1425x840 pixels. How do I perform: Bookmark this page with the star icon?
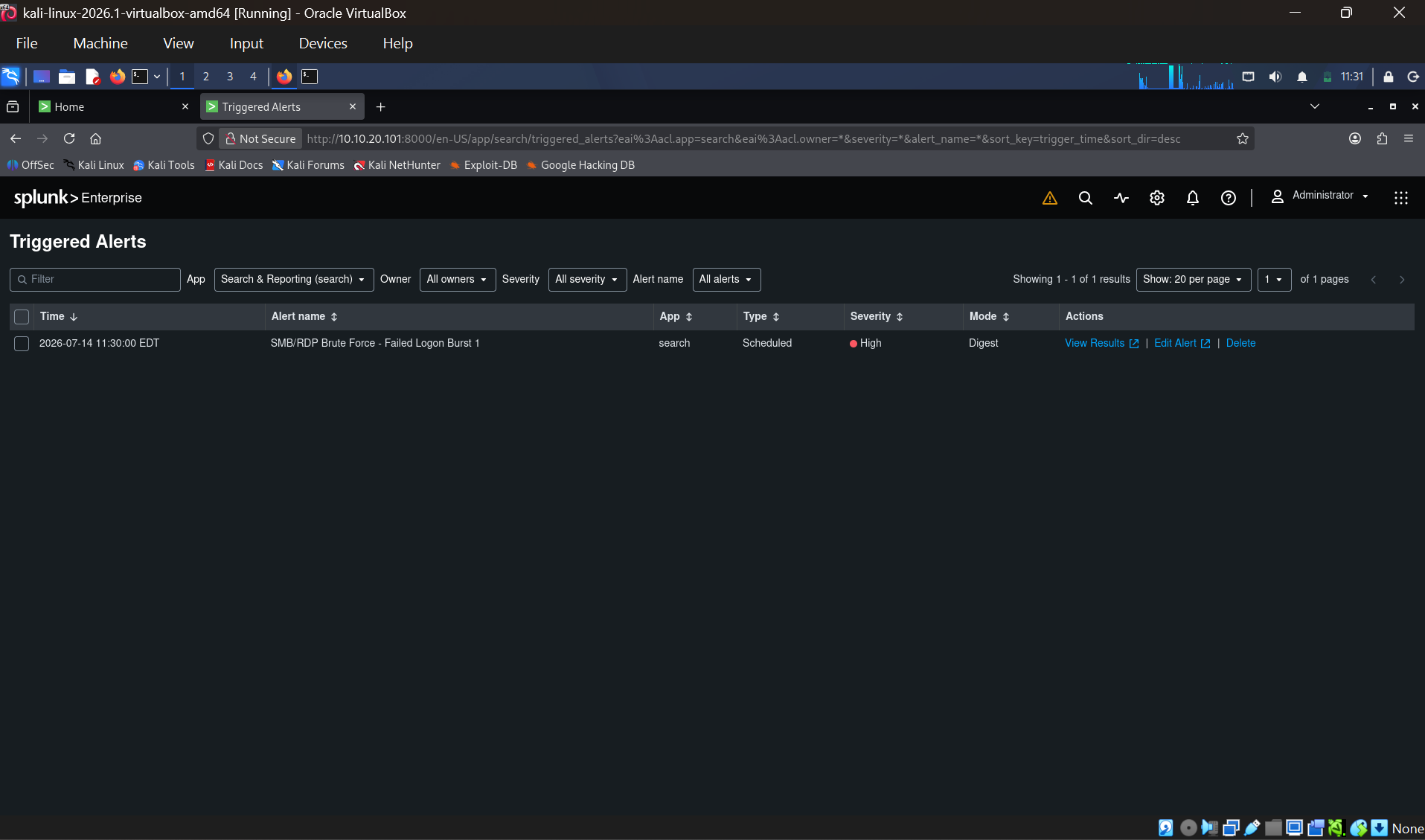coord(1242,138)
